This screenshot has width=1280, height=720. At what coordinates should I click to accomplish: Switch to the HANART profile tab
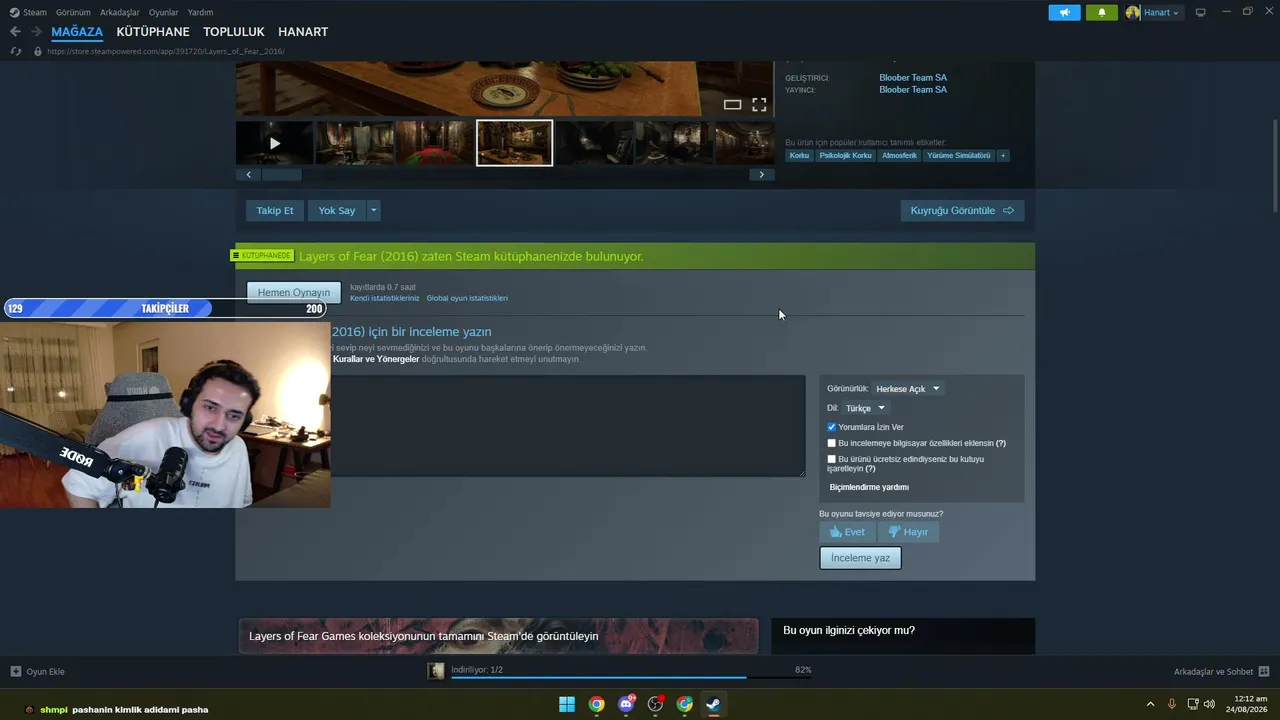pyautogui.click(x=303, y=32)
